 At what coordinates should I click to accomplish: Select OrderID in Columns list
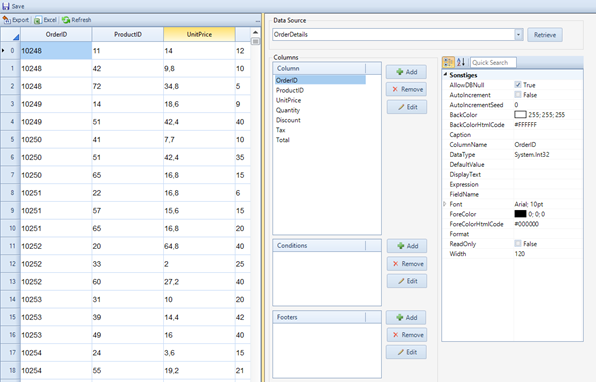(320, 80)
